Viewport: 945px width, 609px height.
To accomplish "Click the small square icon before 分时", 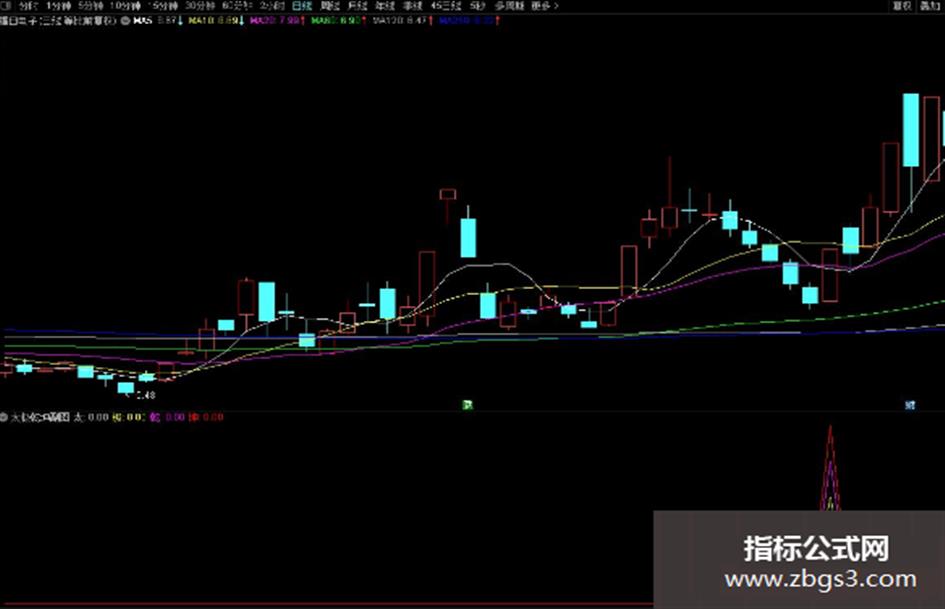I will pos(7,6).
